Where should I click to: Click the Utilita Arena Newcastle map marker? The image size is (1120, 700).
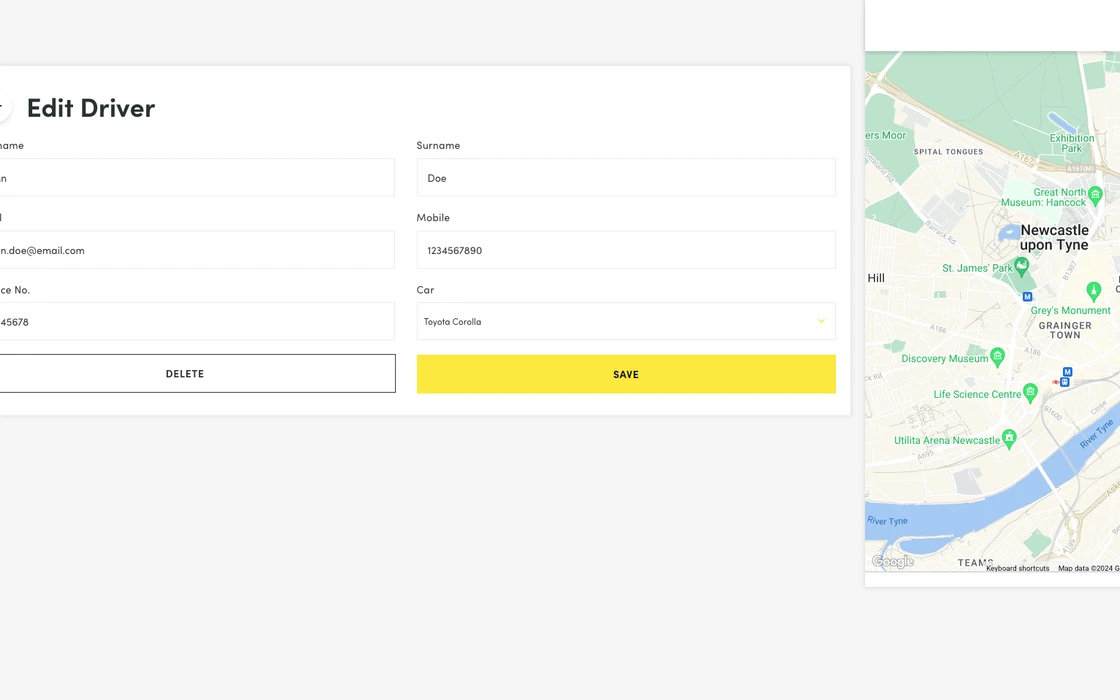1009,438
